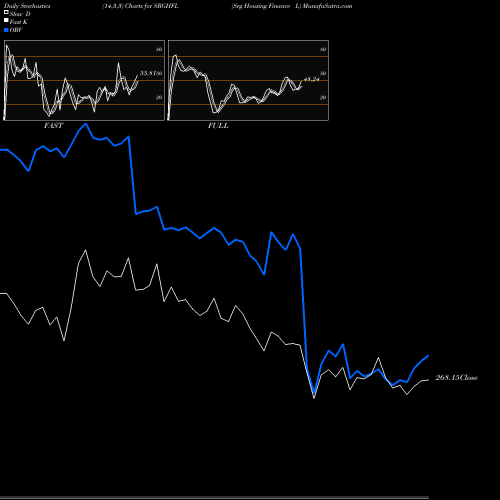The width and height of the screenshot is (500, 500).
Task: Click the 20 axis label in FULL chart
Action: click(x=323, y=97)
